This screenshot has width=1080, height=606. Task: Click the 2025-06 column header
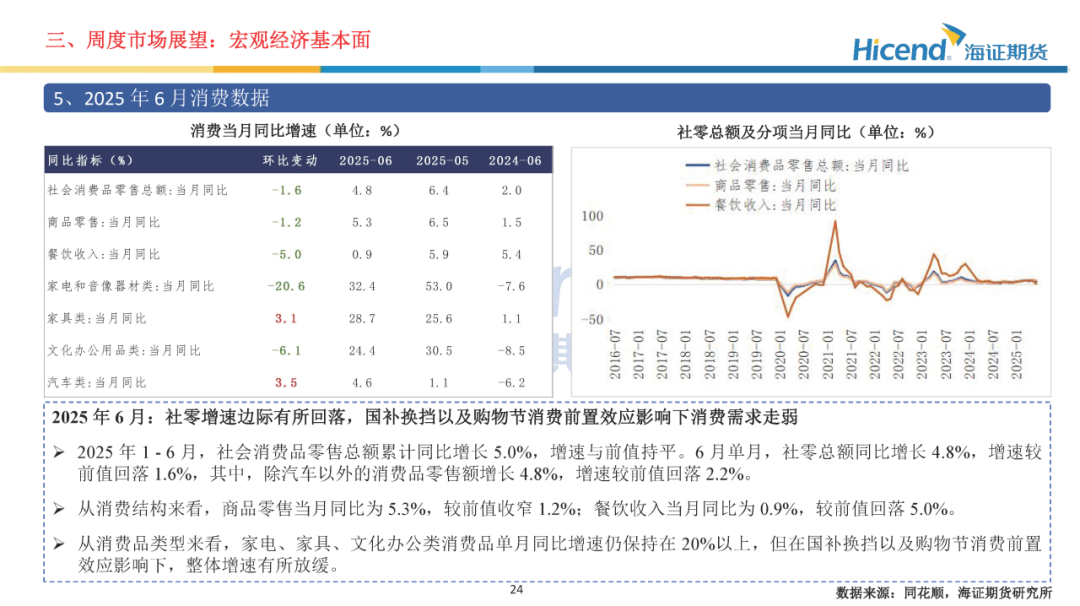click(365, 160)
